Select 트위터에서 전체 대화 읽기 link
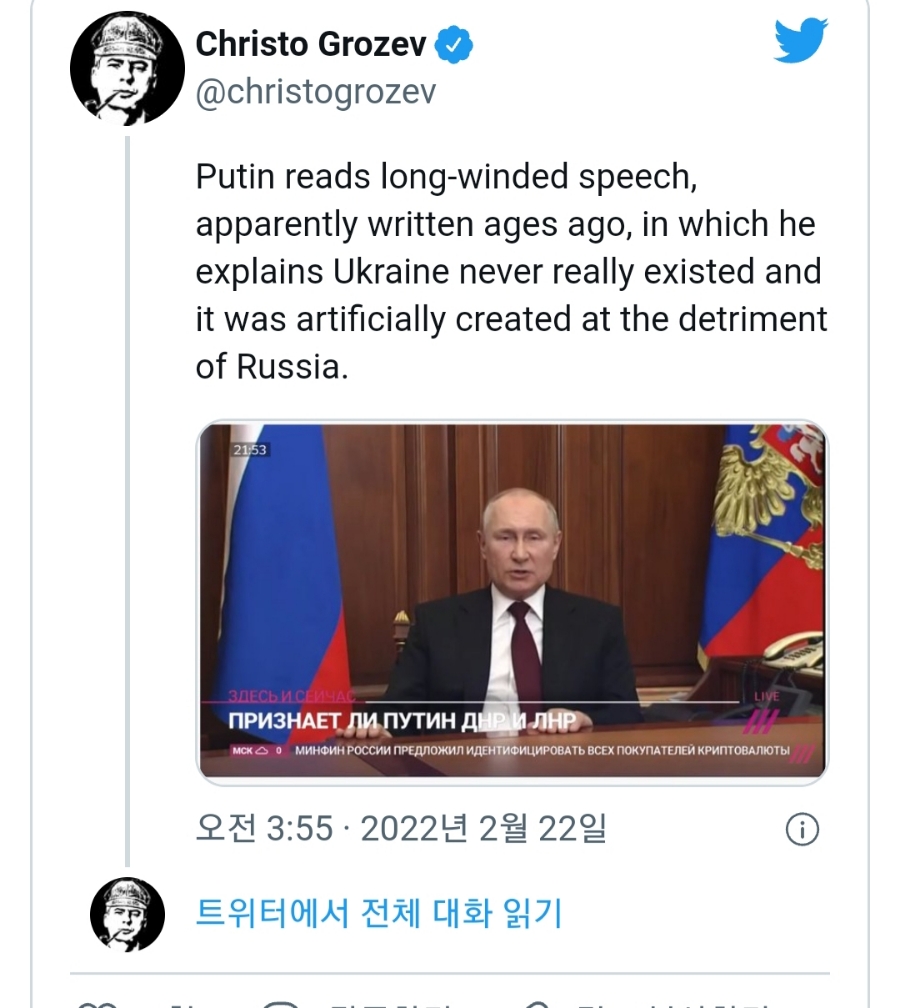The height and width of the screenshot is (1008, 900). pos(379,914)
